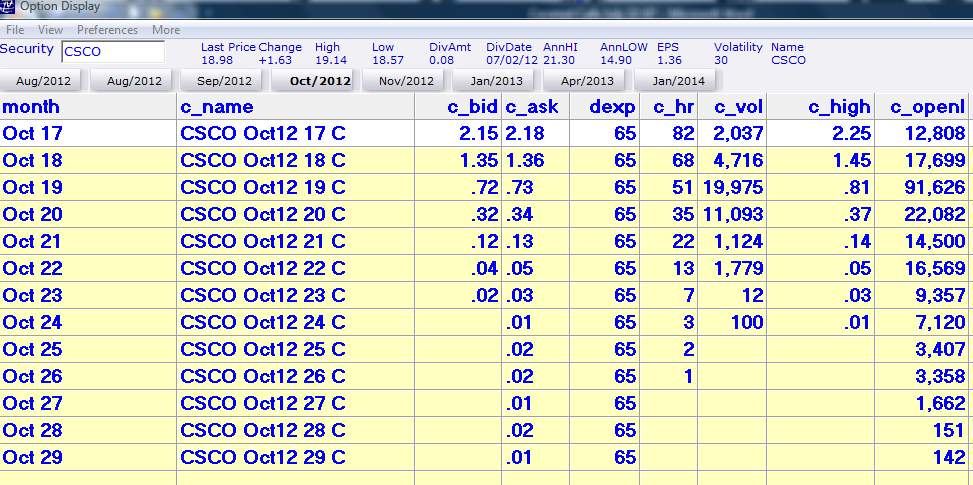The image size is (973, 485).
Task: Select the Oct 22 month cell
Action: click(x=88, y=268)
